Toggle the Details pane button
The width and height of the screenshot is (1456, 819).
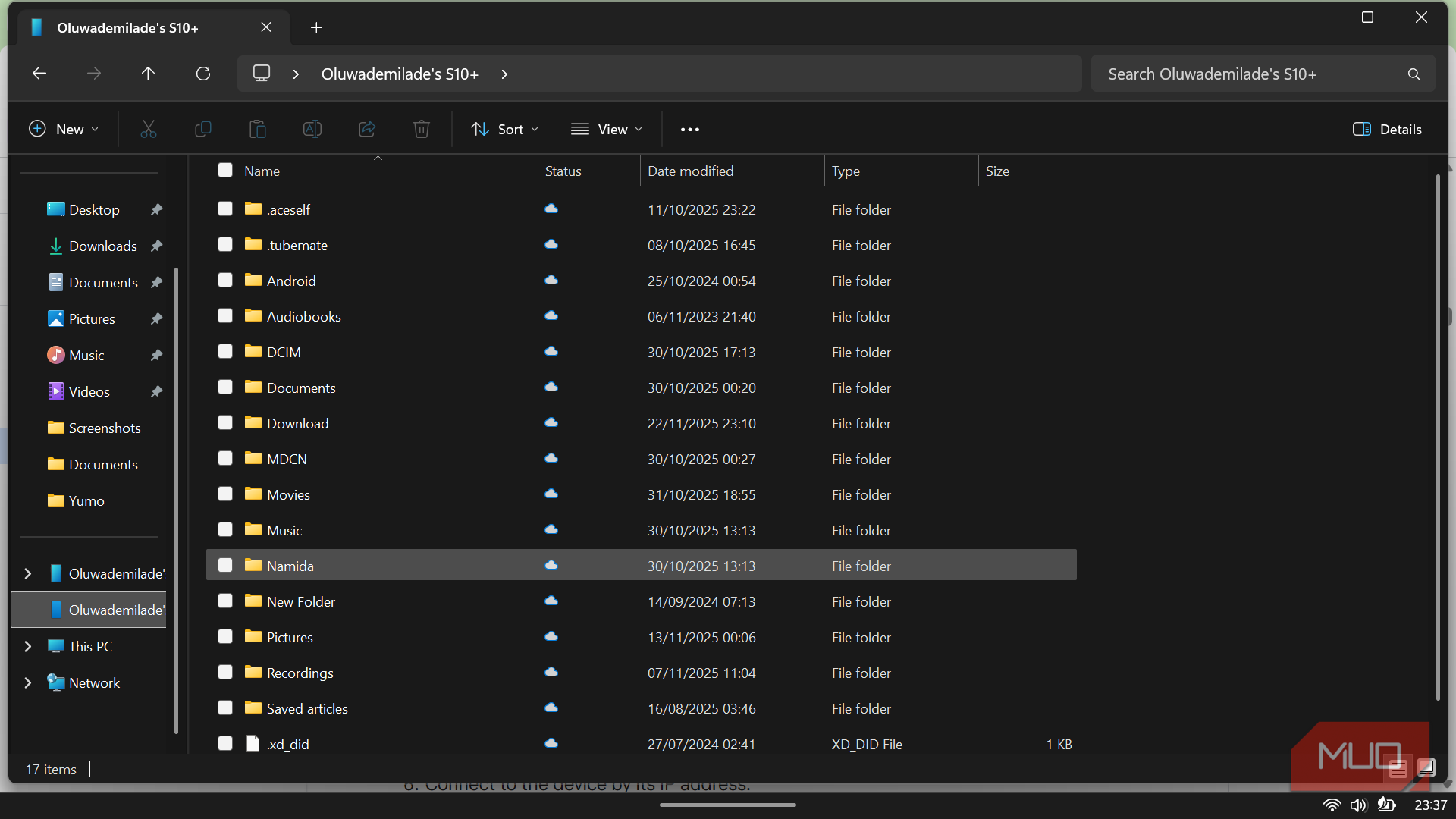click(x=1387, y=130)
